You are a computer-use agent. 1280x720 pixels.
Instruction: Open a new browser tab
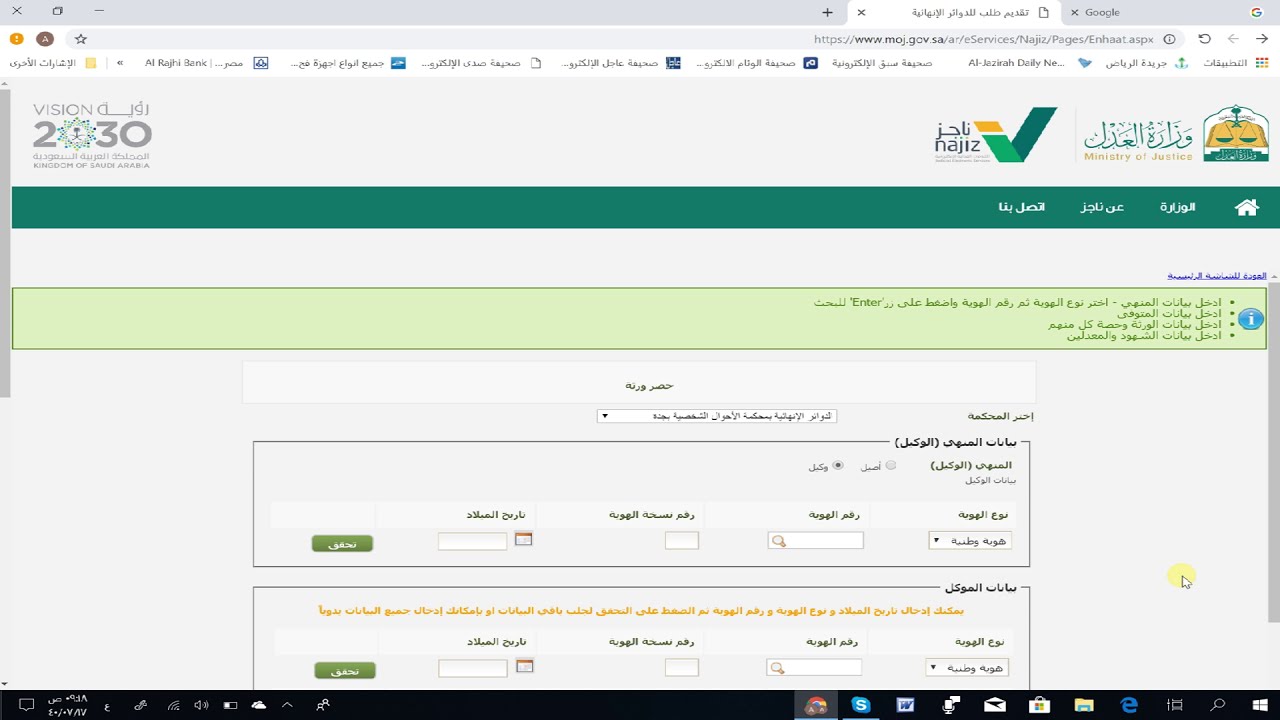coord(827,12)
